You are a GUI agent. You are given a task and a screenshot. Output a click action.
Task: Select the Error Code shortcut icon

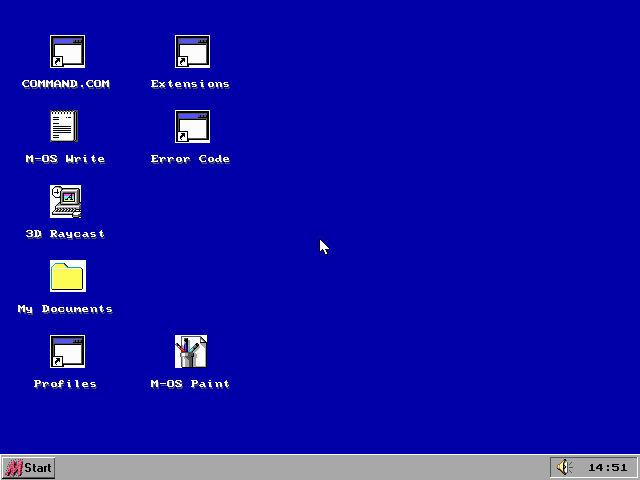192,127
